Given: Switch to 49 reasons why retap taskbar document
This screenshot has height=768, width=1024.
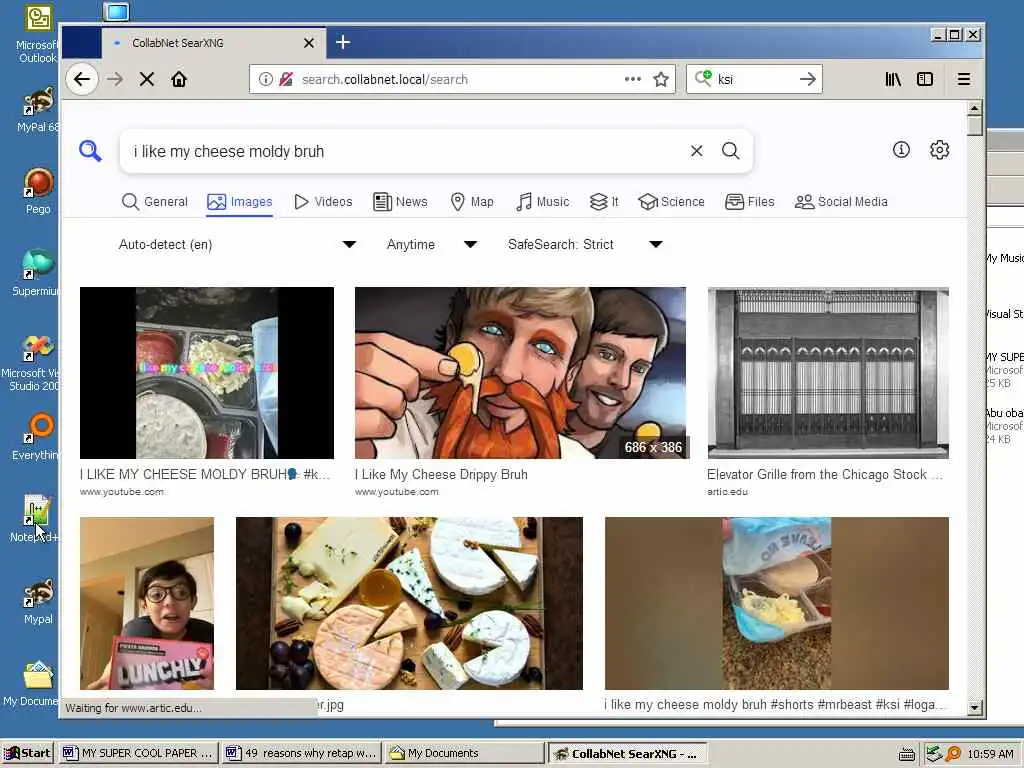Looking at the screenshot, I should [x=302, y=753].
